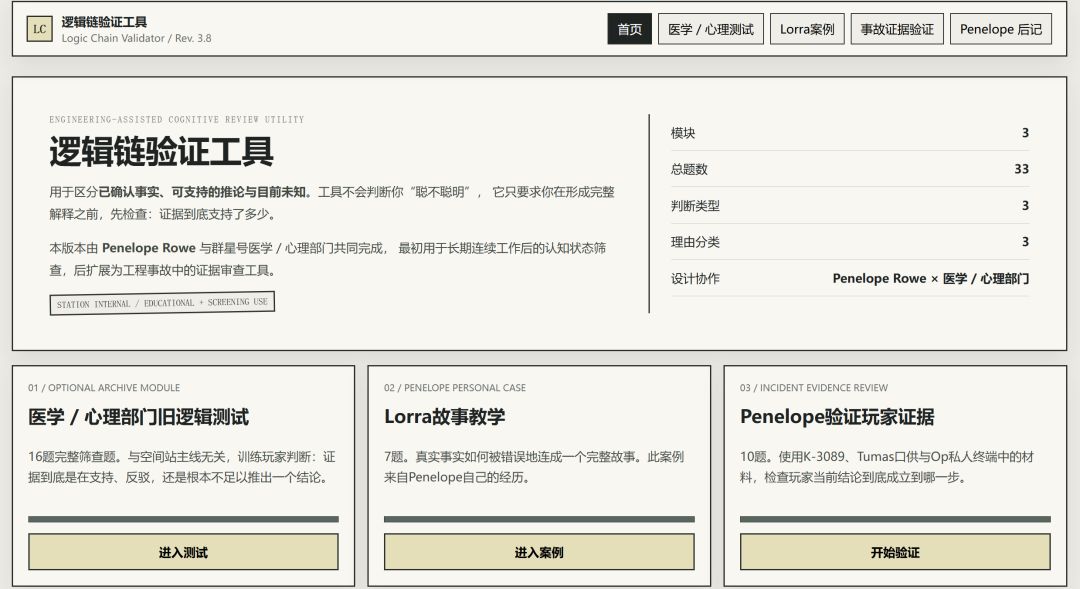
Task: Click 'Logic Chain Validator / Rev. 3.8' subtitle
Action: 136,39
